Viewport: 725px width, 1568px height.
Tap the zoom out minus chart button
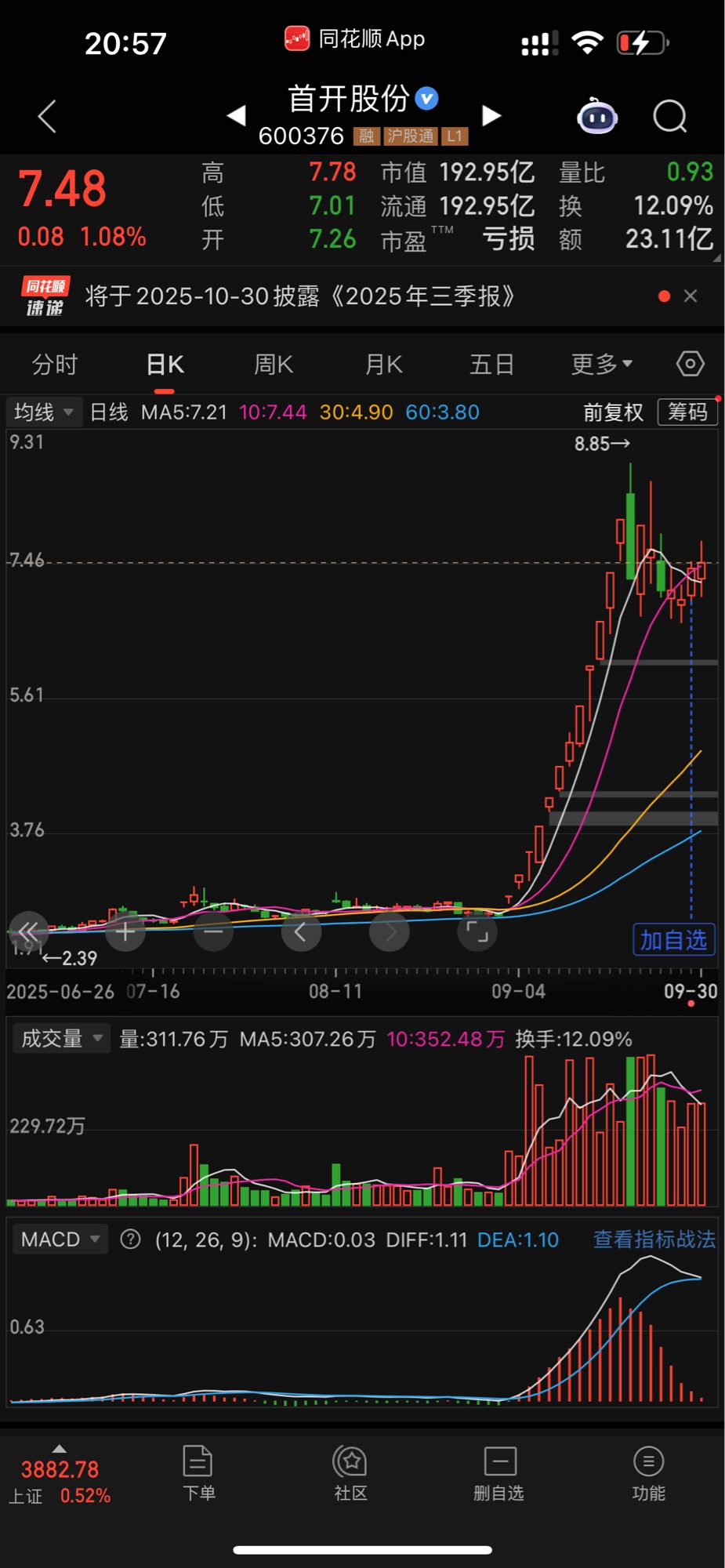tap(213, 932)
